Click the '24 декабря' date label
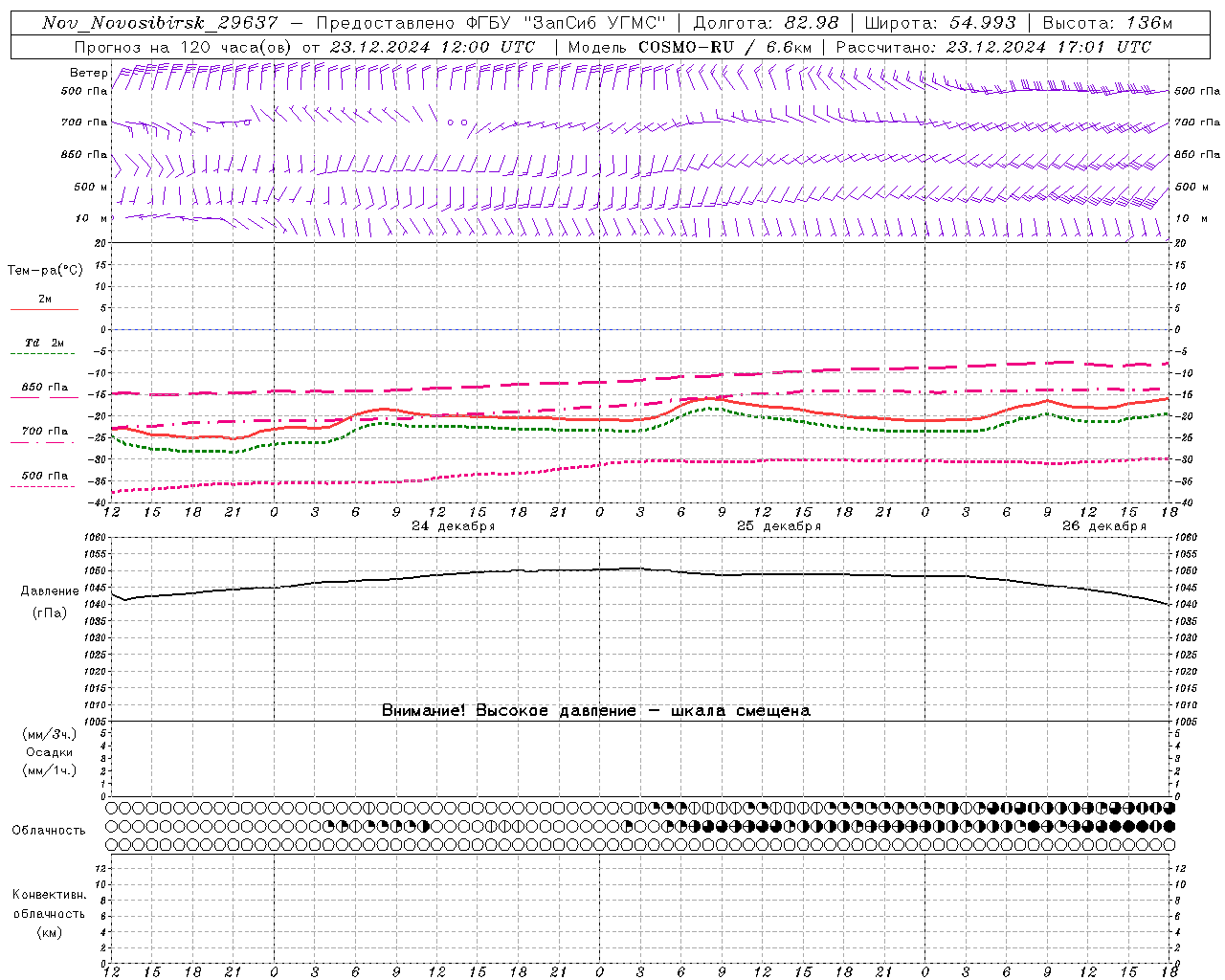 pos(454,526)
